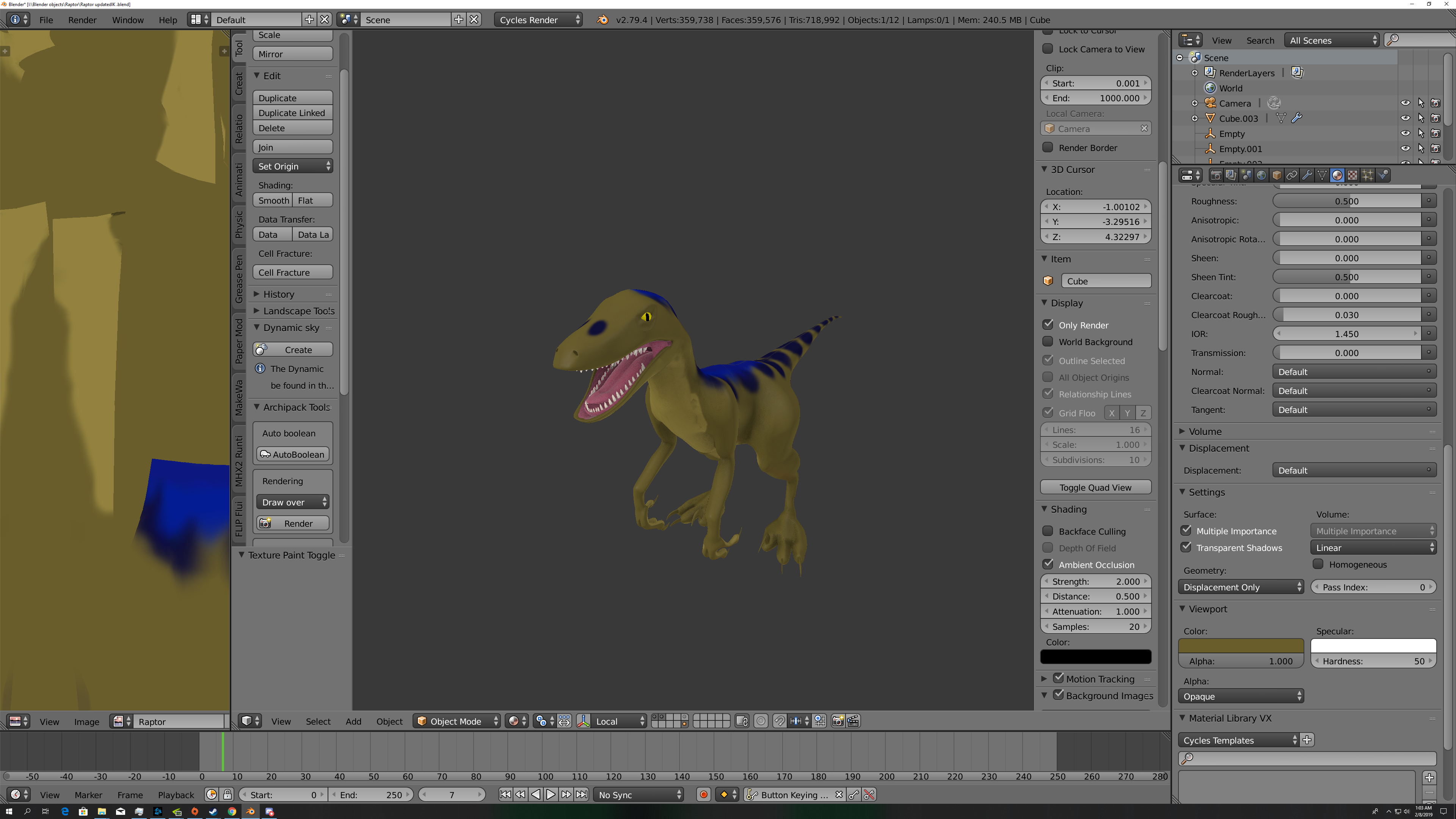This screenshot has width=1456, height=819.
Task: Toggle the snap magnet icon
Action: 779,721
